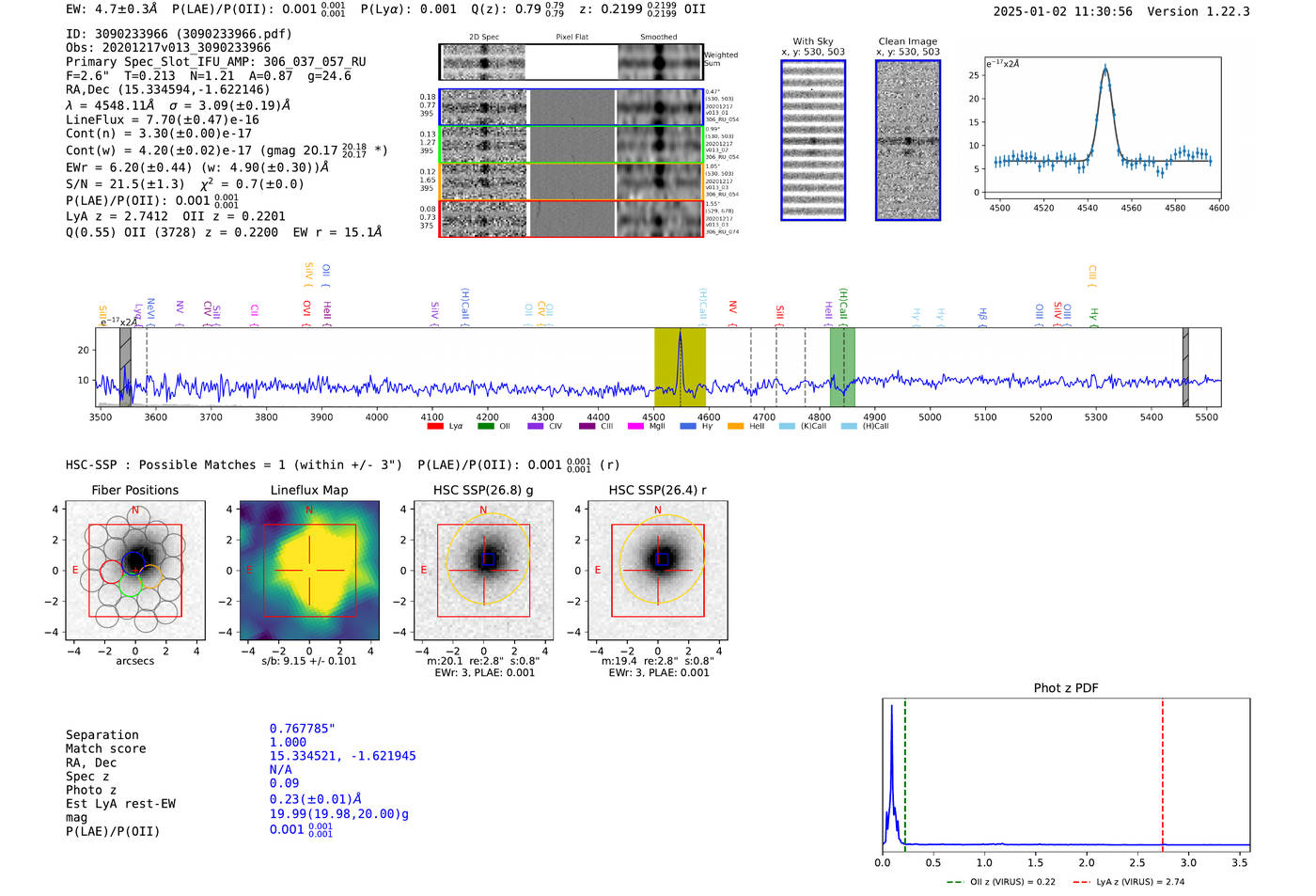
Task: Click the Obs 20201217v013 line
Action: pos(168,48)
